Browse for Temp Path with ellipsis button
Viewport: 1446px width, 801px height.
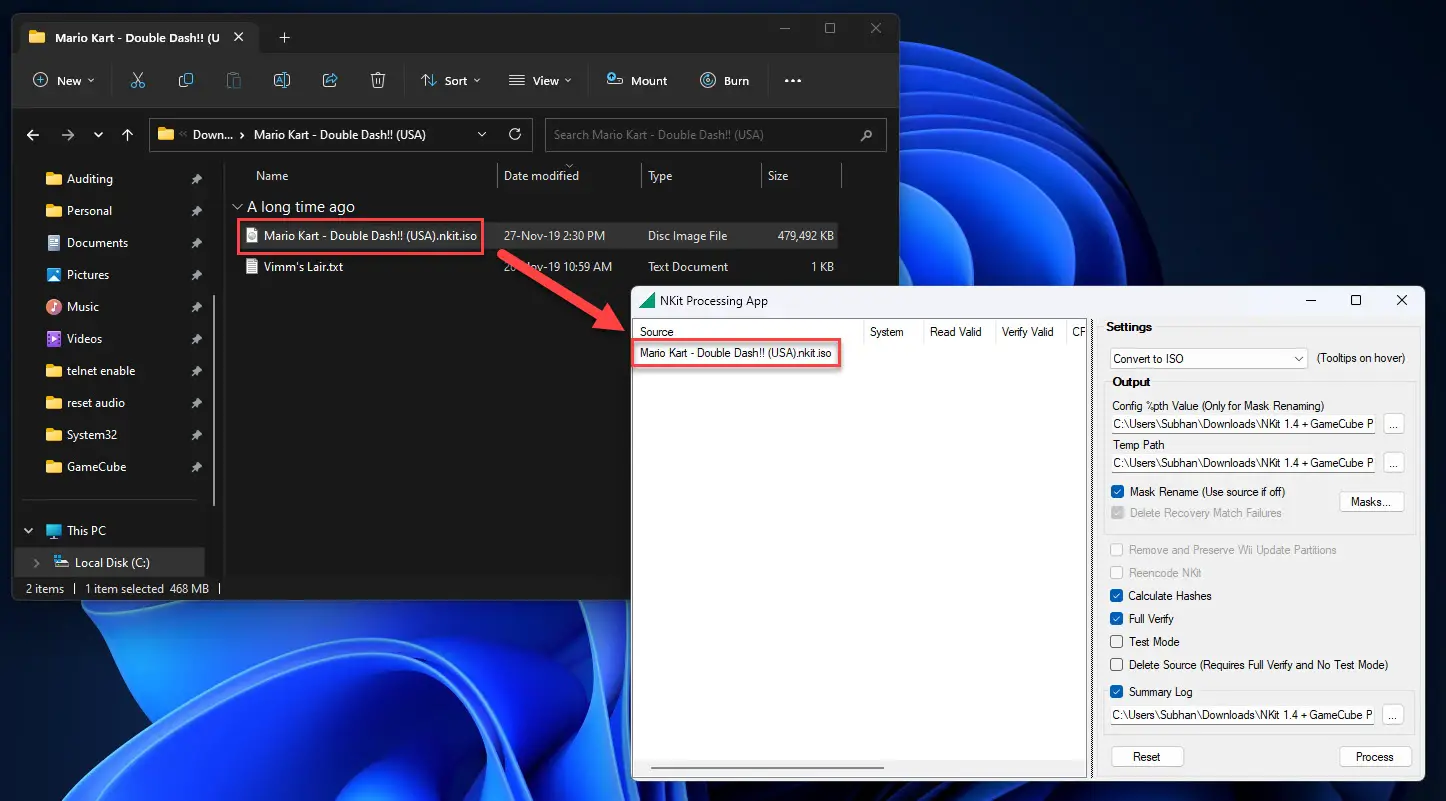coord(1394,463)
